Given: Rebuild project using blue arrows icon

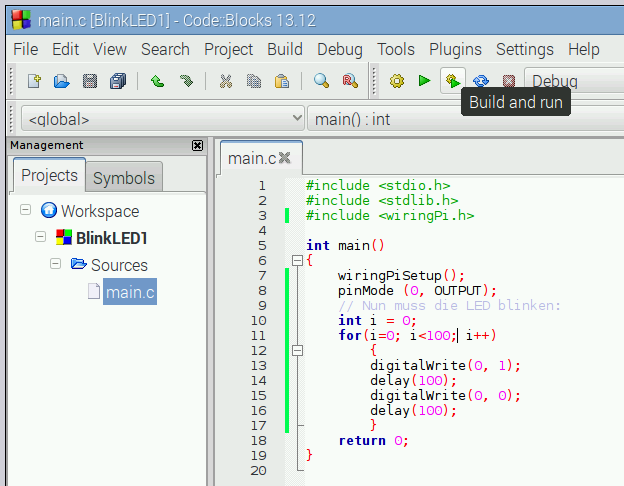Looking at the screenshot, I should (x=481, y=81).
